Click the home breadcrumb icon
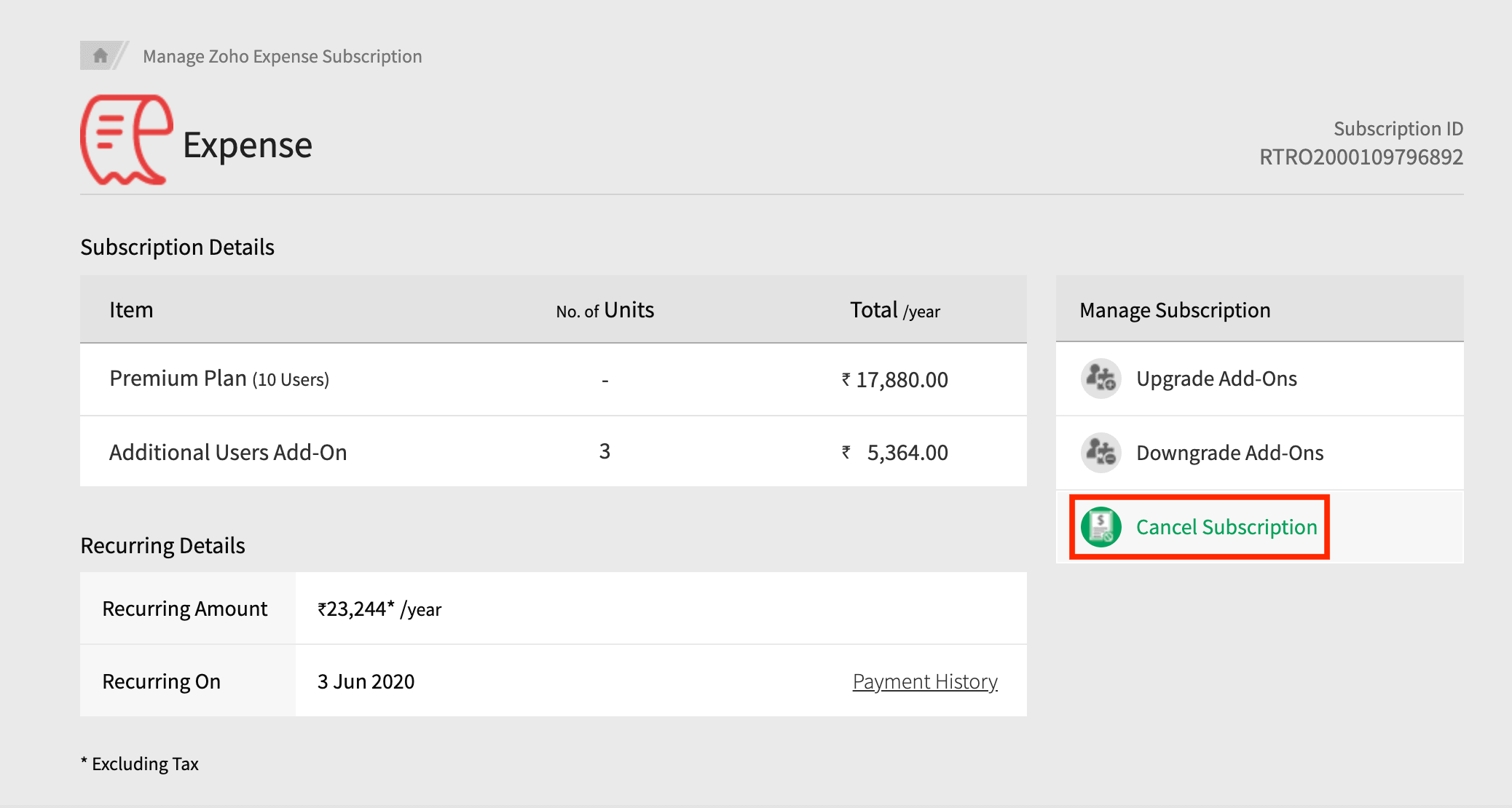Viewport: 1512px width, 808px height. click(101, 55)
